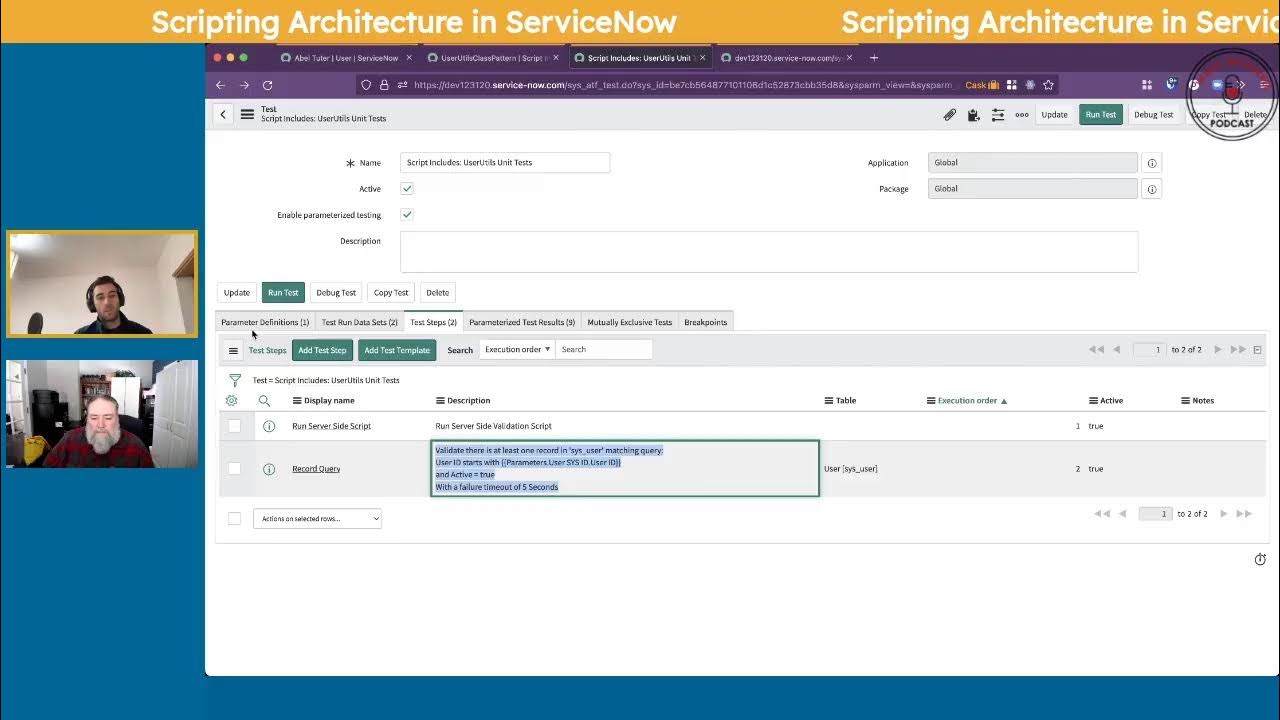Viewport: 1280px width, 720px height.
Task: Open Parameterized Test Results tab
Action: tap(522, 322)
